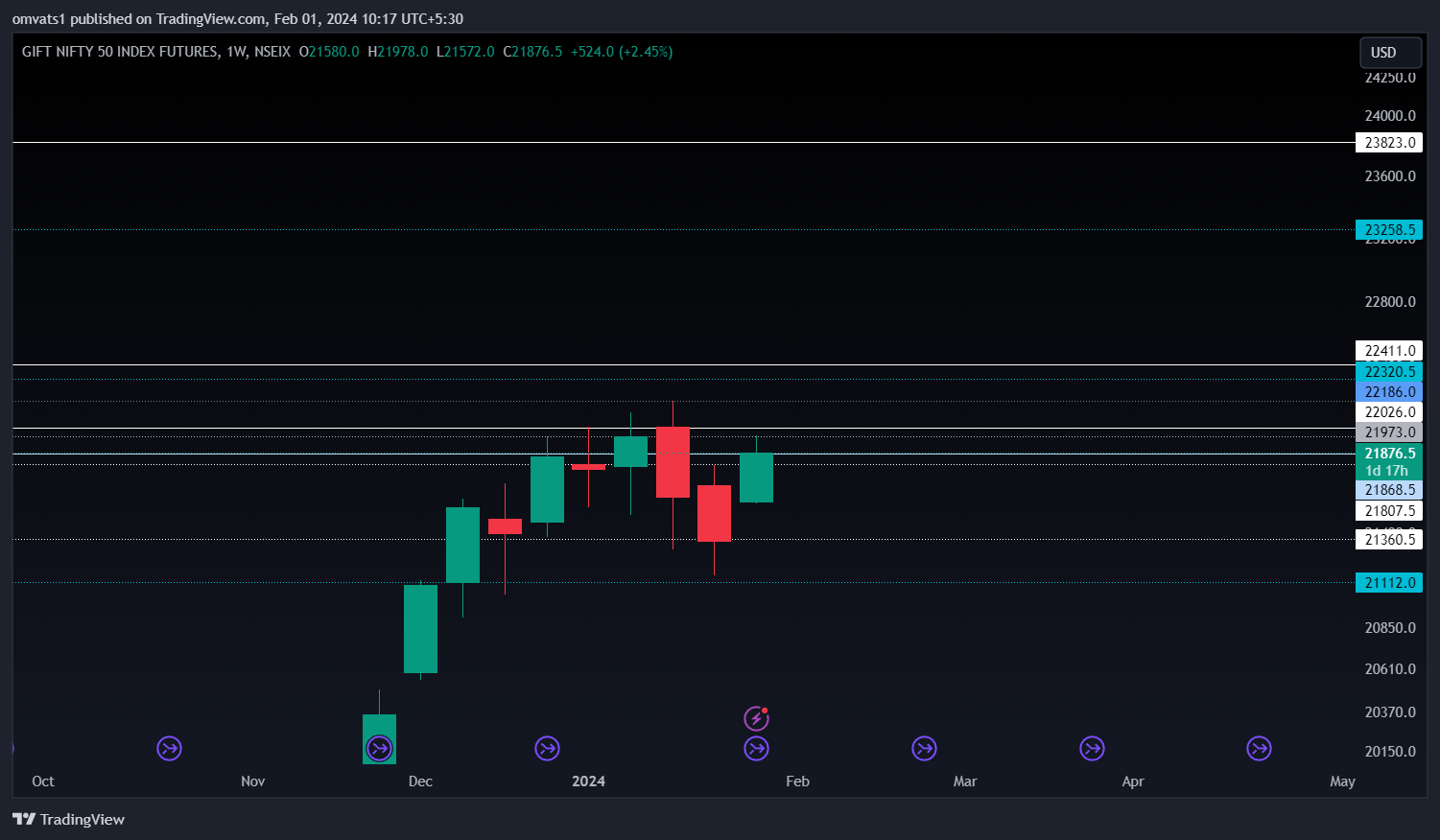
Task: Click the omvats1 published on TradingView.com caption
Action: [x=237, y=18]
